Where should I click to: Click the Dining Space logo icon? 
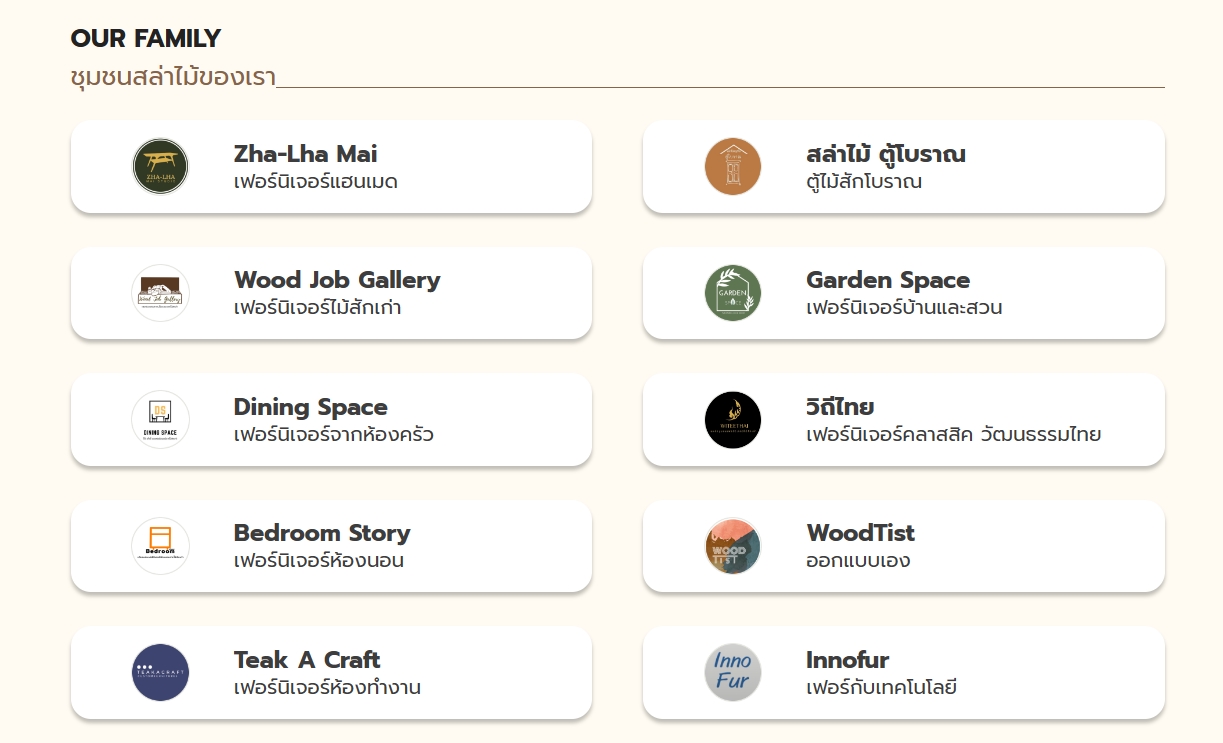(160, 419)
